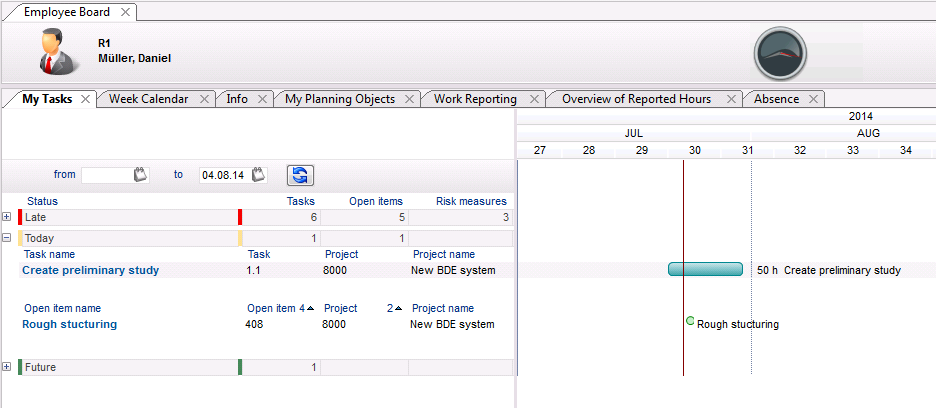Viewport: 936px width, 408px height.
Task: Click the Rough stucturing milestone circle in Gantt
Action: coord(690,321)
